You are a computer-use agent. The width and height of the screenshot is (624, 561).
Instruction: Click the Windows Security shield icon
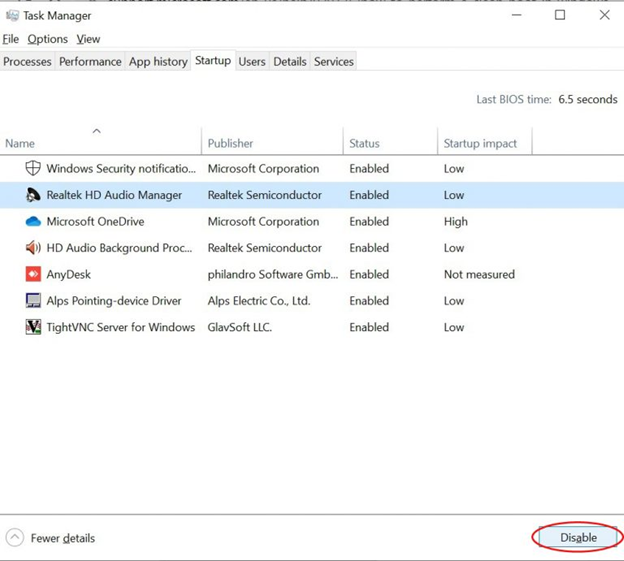pos(33,168)
